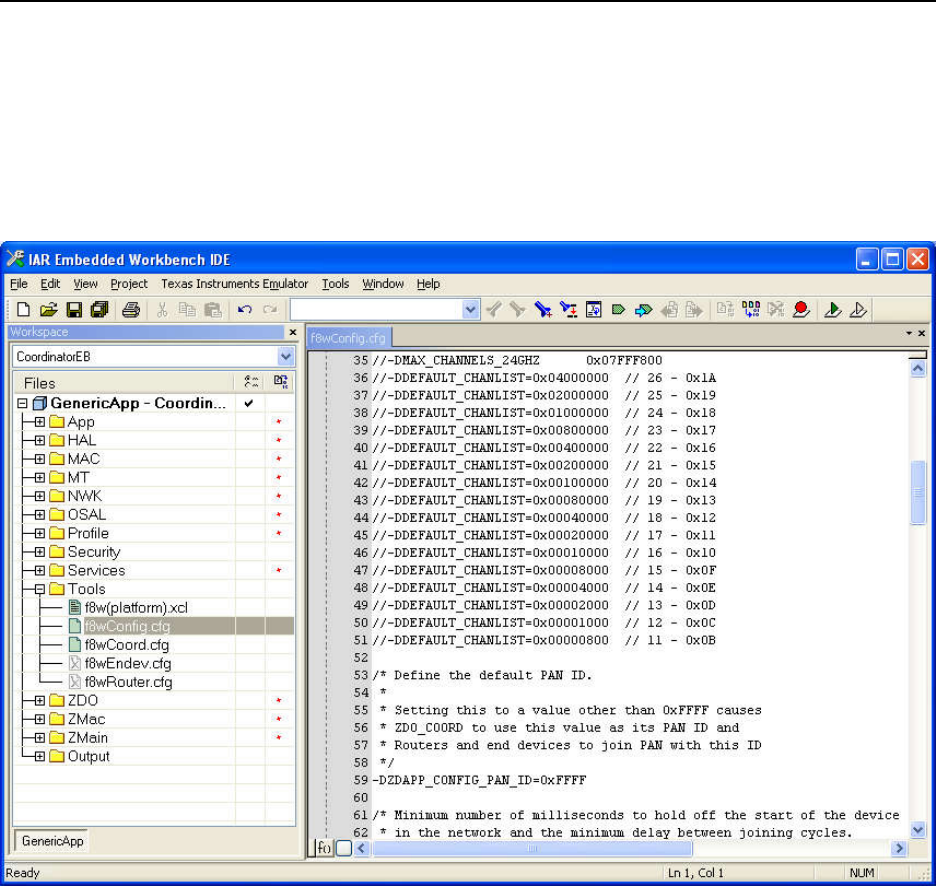Click the Open file icon
This screenshot has width=936, height=886.
click(48, 310)
